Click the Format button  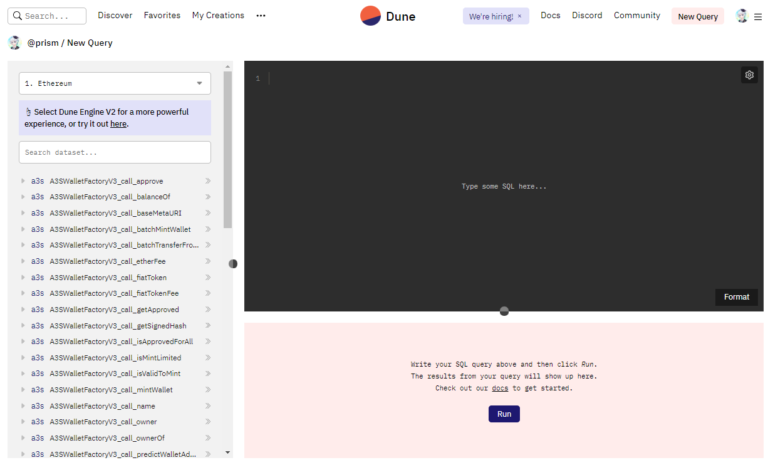pos(735,297)
